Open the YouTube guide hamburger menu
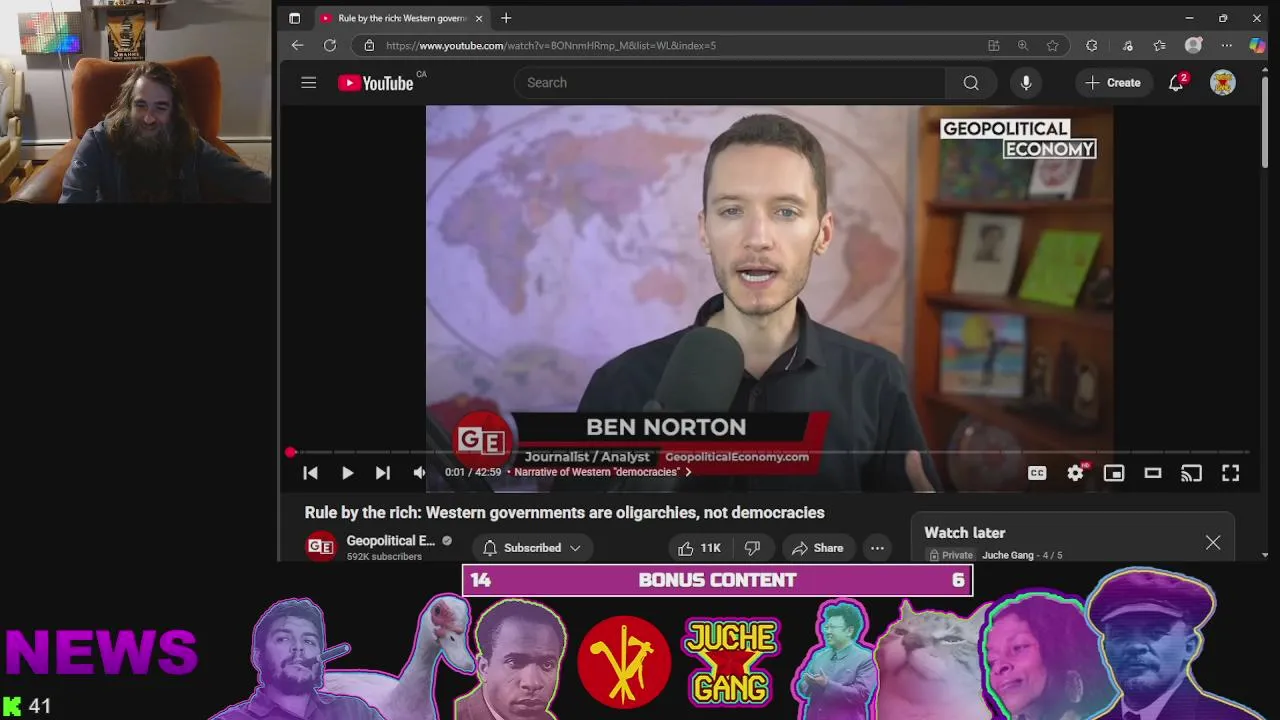This screenshot has width=1280, height=720. pos(308,83)
